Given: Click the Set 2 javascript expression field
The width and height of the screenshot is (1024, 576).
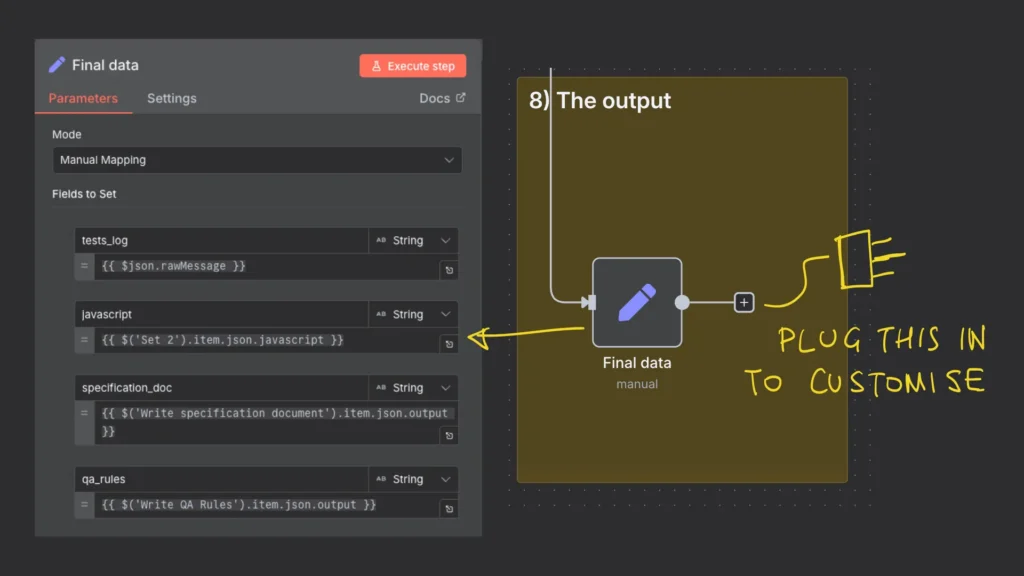Looking at the screenshot, I should click(266, 340).
